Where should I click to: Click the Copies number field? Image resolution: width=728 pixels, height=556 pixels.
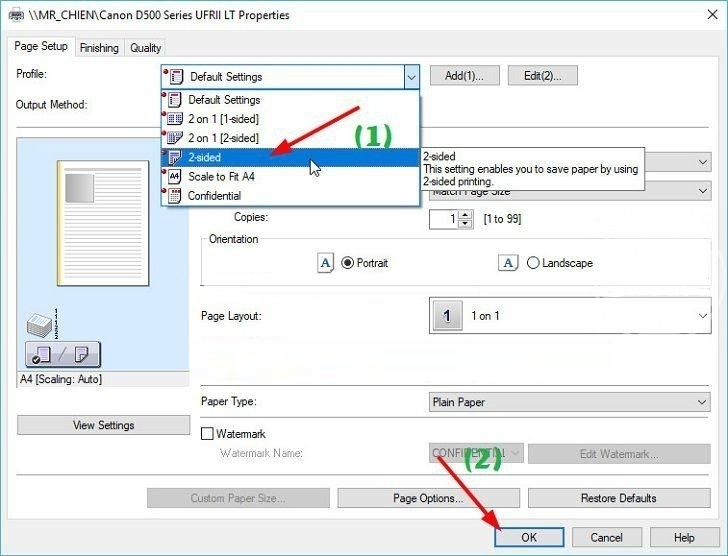pyautogui.click(x=444, y=219)
